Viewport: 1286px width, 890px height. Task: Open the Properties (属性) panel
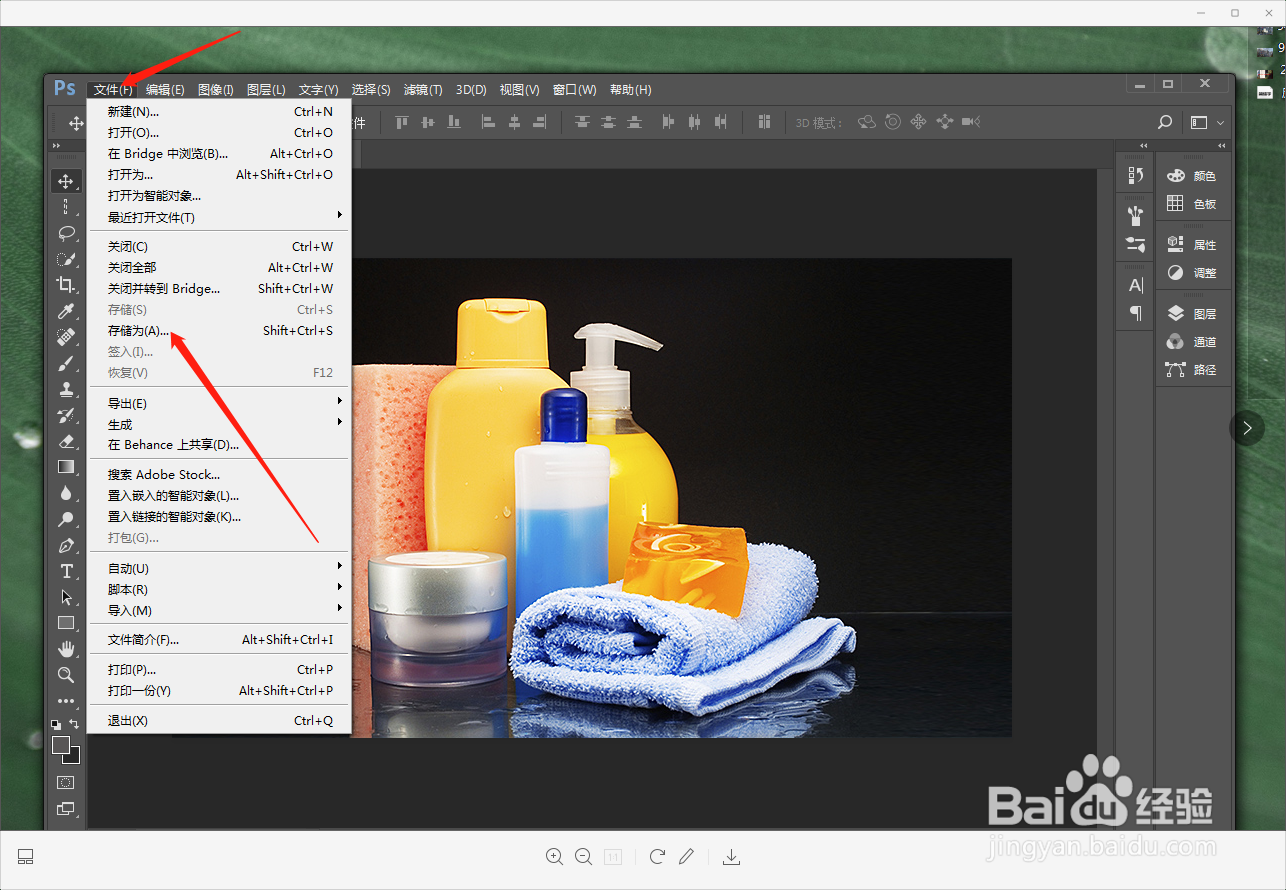click(1192, 245)
